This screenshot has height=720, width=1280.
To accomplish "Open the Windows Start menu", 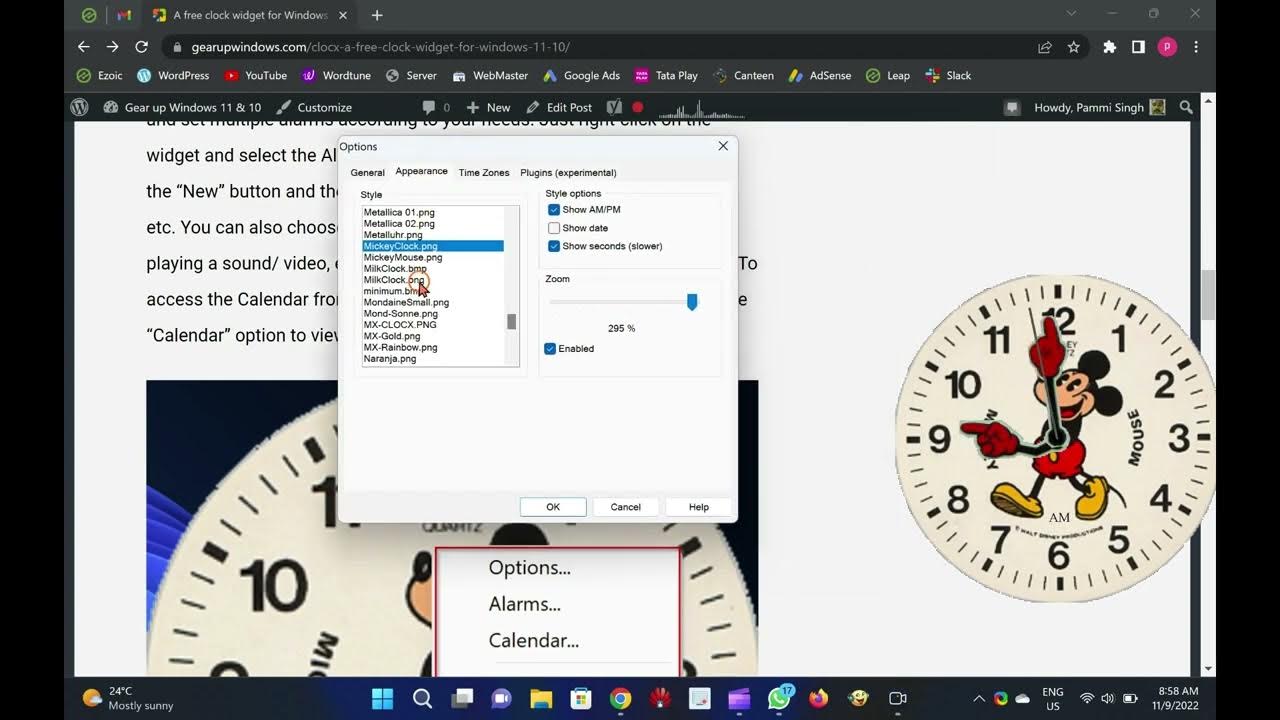I will (382, 698).
